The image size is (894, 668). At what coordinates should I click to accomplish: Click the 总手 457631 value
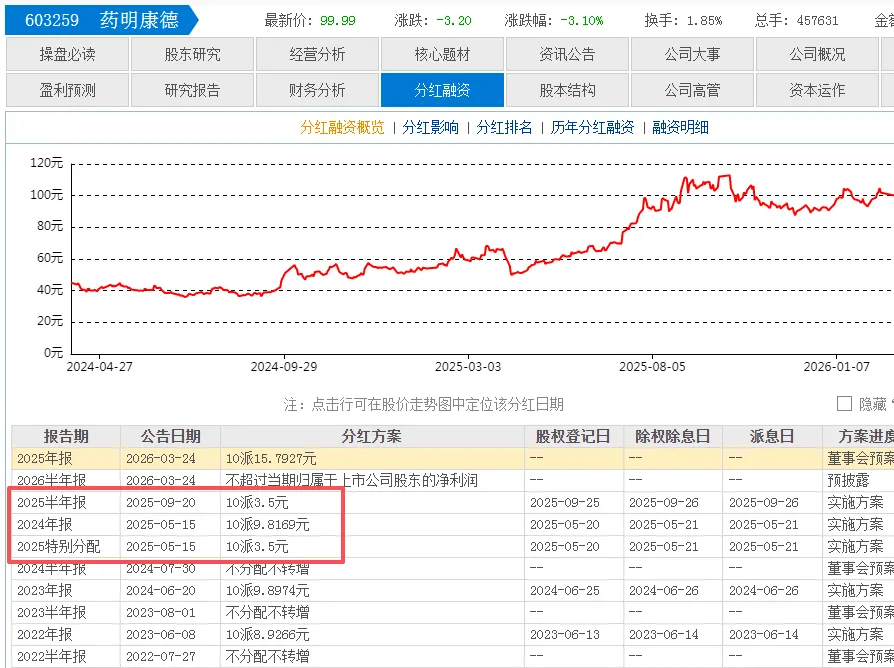coord(818,21)
